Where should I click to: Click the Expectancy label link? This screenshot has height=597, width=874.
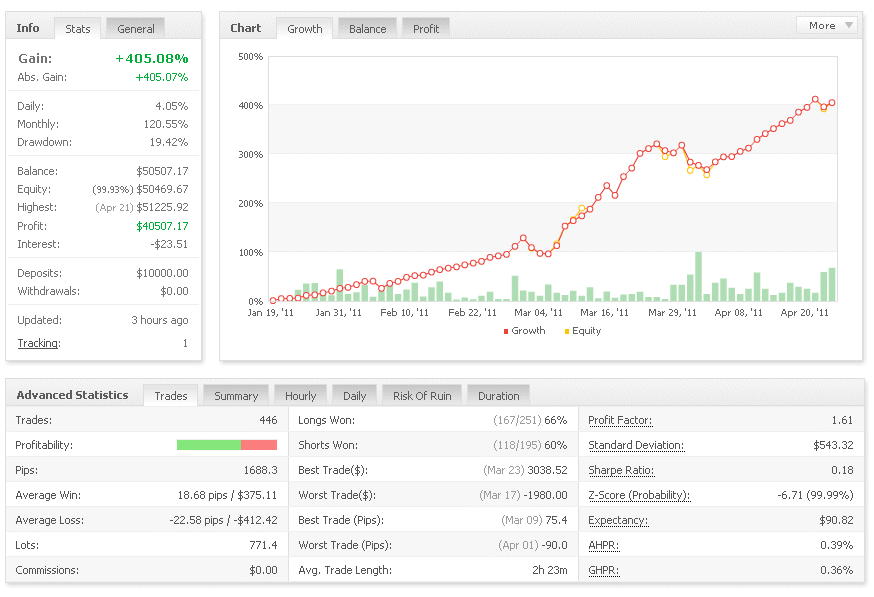[618, 520]
